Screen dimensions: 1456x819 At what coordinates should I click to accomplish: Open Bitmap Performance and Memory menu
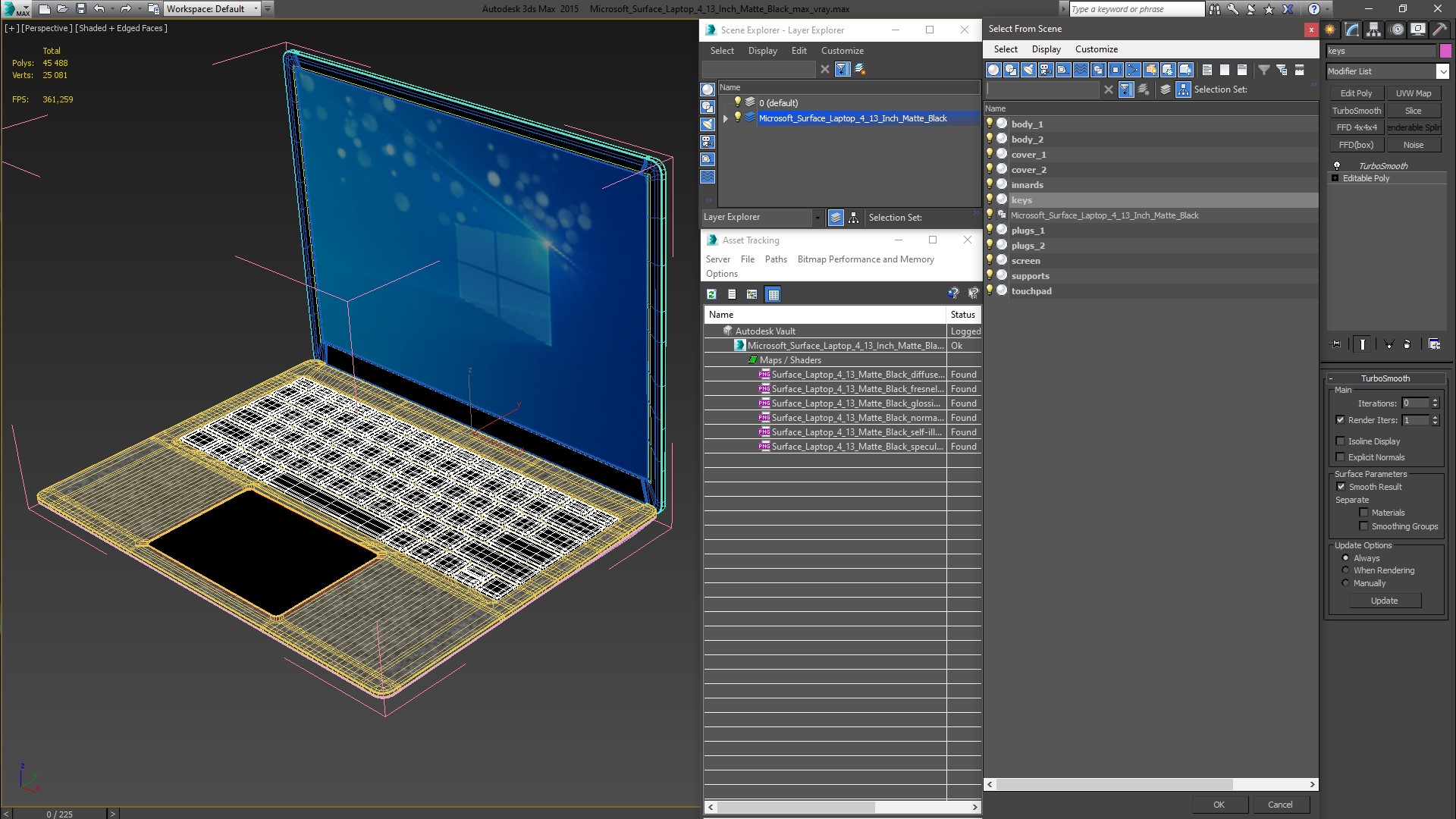pyautogui.click(x=866, y=259)
